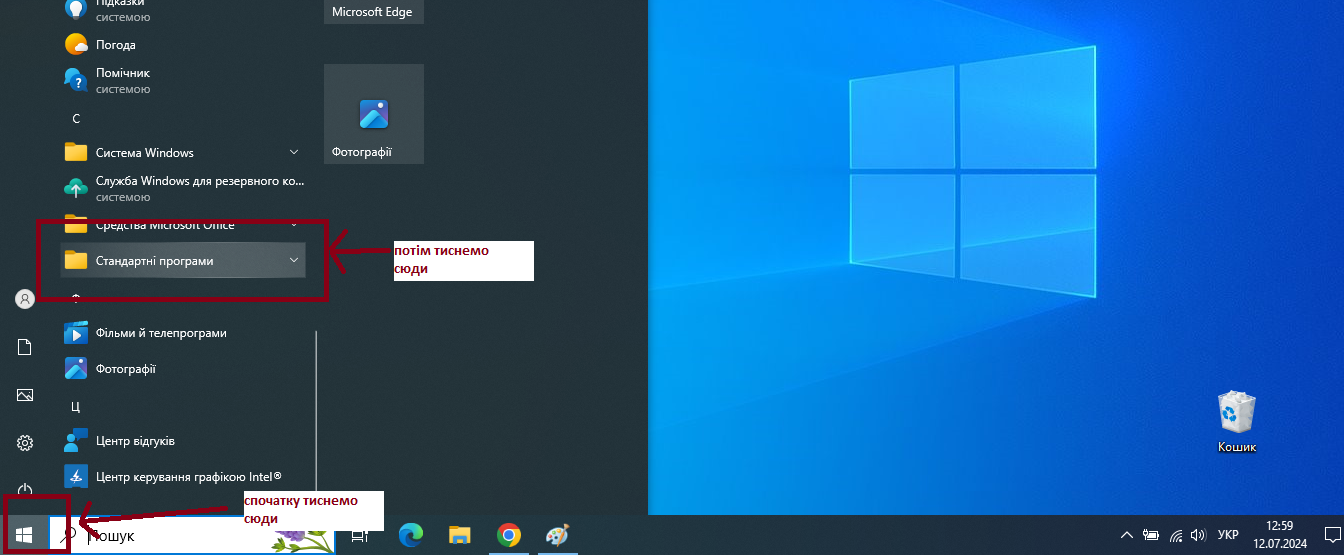Expand the Стандартні програми folder
The width and height of the screenshot is (1344, 555).
pos(182,261)
